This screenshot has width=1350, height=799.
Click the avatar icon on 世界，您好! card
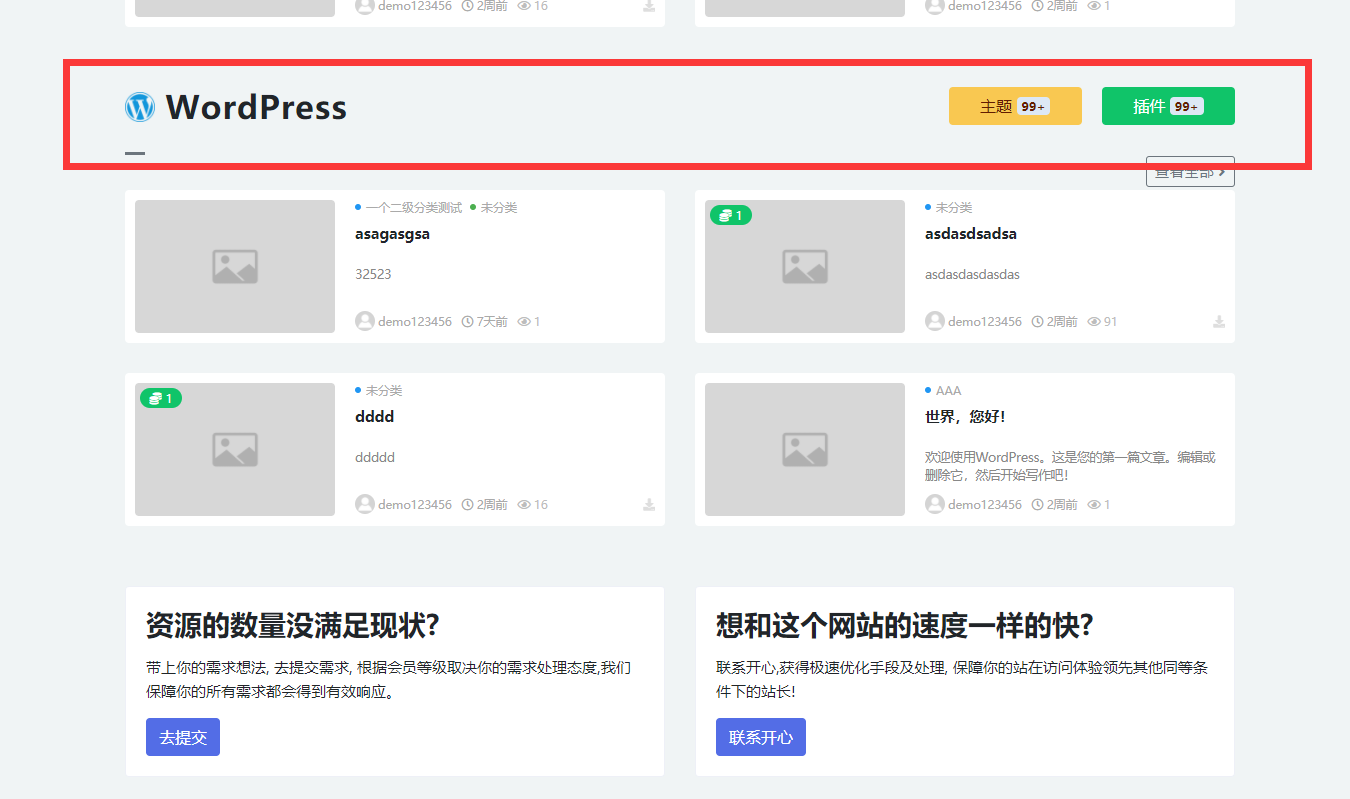click(934, 504)
